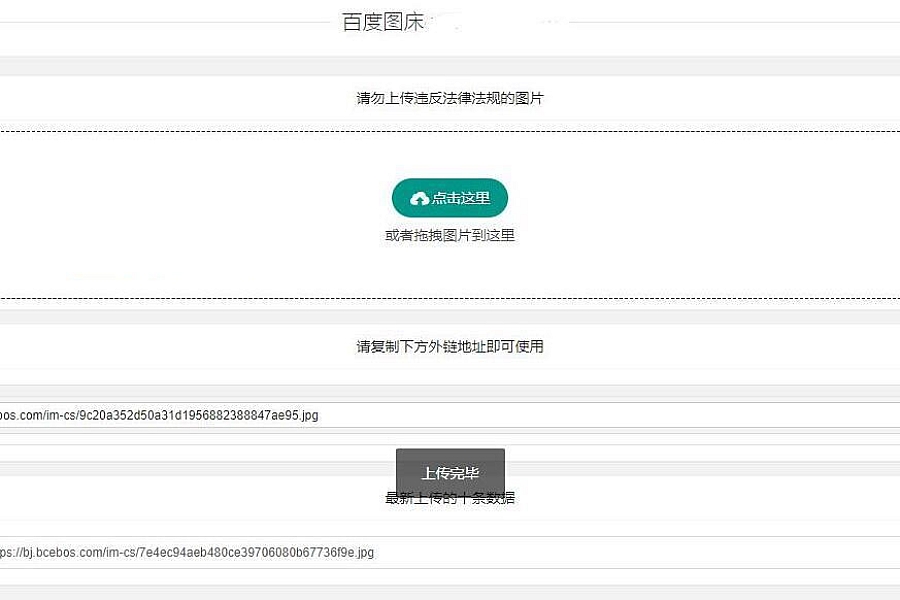Viewport: 900px width, 600px height.
Task: Click the gray bar above the recent uploads heading
Action: tap(200, 468)
